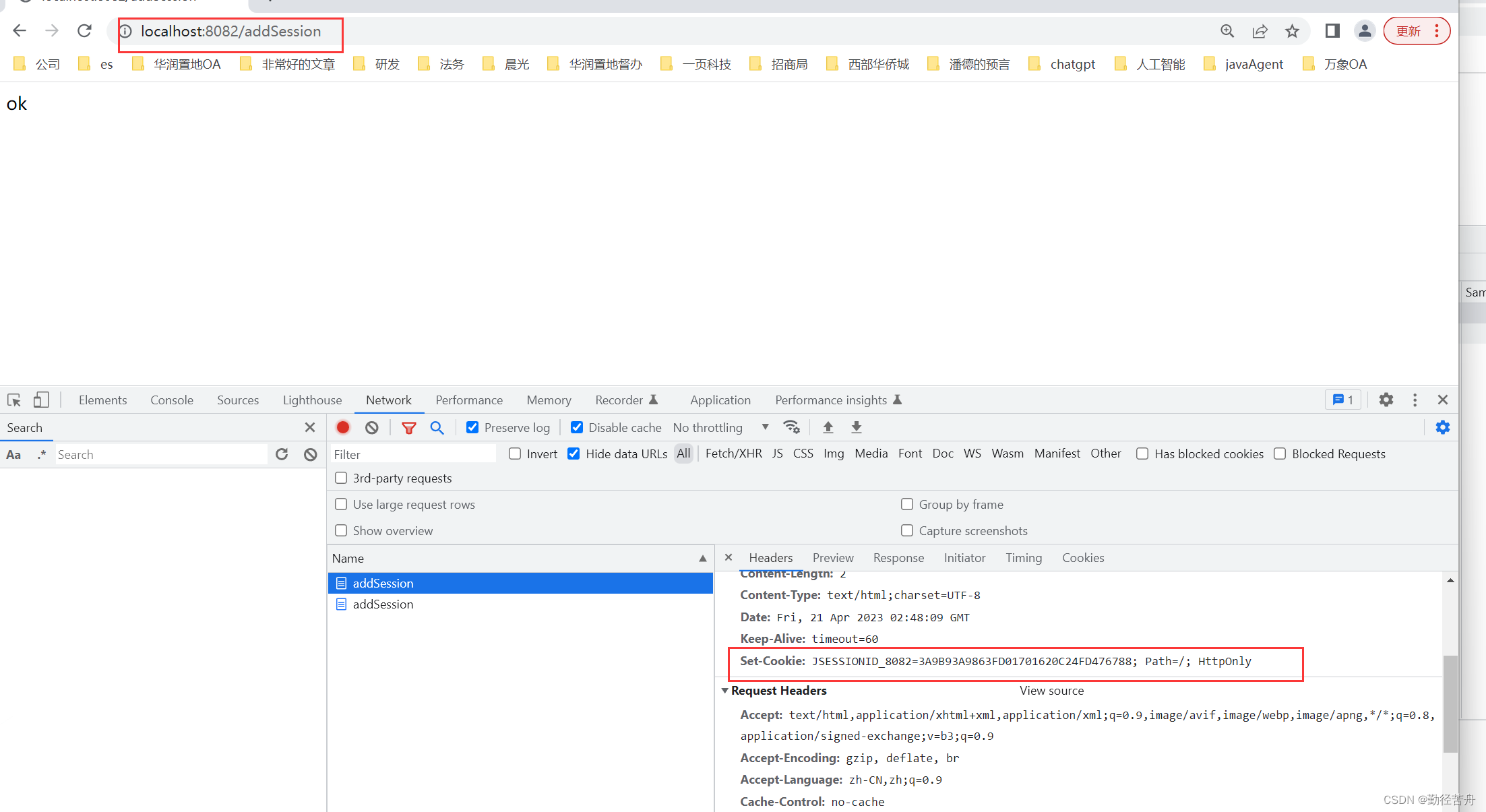This screenshot has height=812, width=1486.
Task: Toggle regular expression search
Action: click(x=42, y=454)
